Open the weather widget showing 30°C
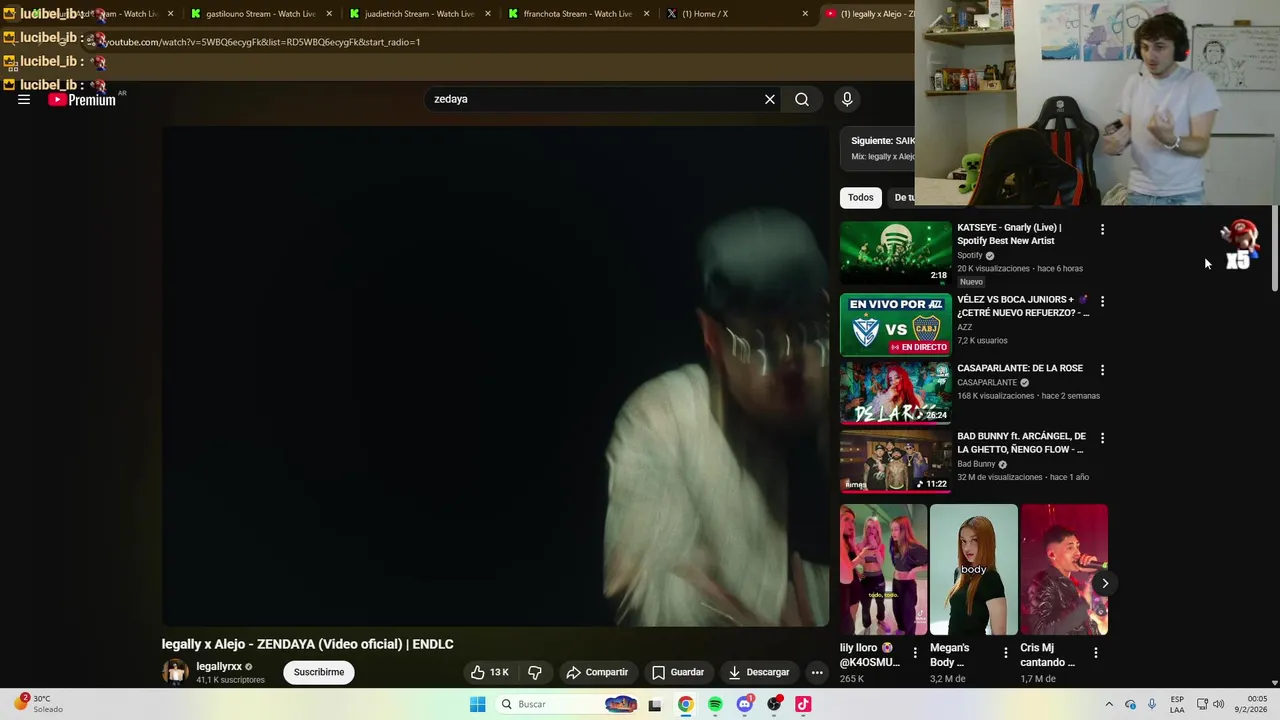The height and width of the screenshot is (720, 1280). tap(38, 704)
